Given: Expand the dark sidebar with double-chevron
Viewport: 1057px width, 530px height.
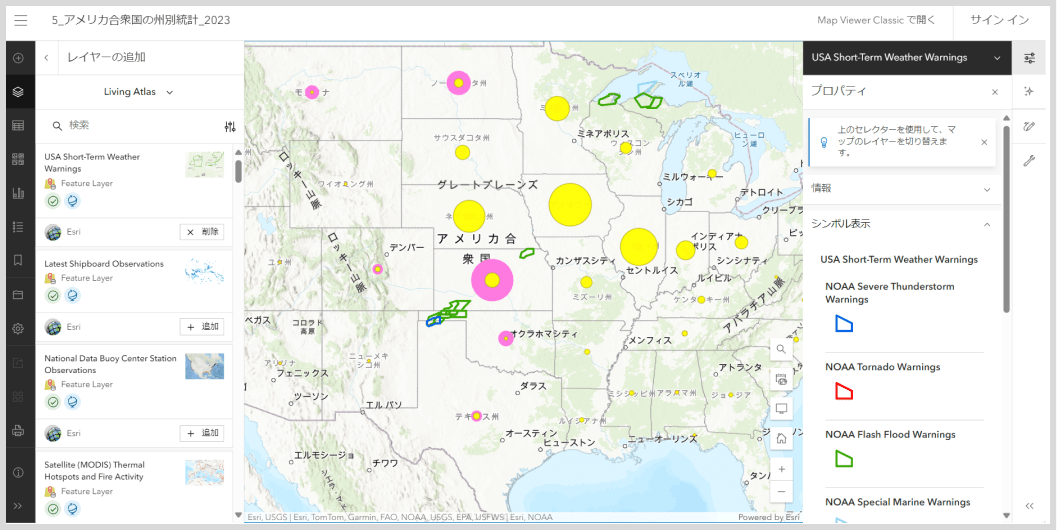Looking at the screenshot, I should click(18, 506).
